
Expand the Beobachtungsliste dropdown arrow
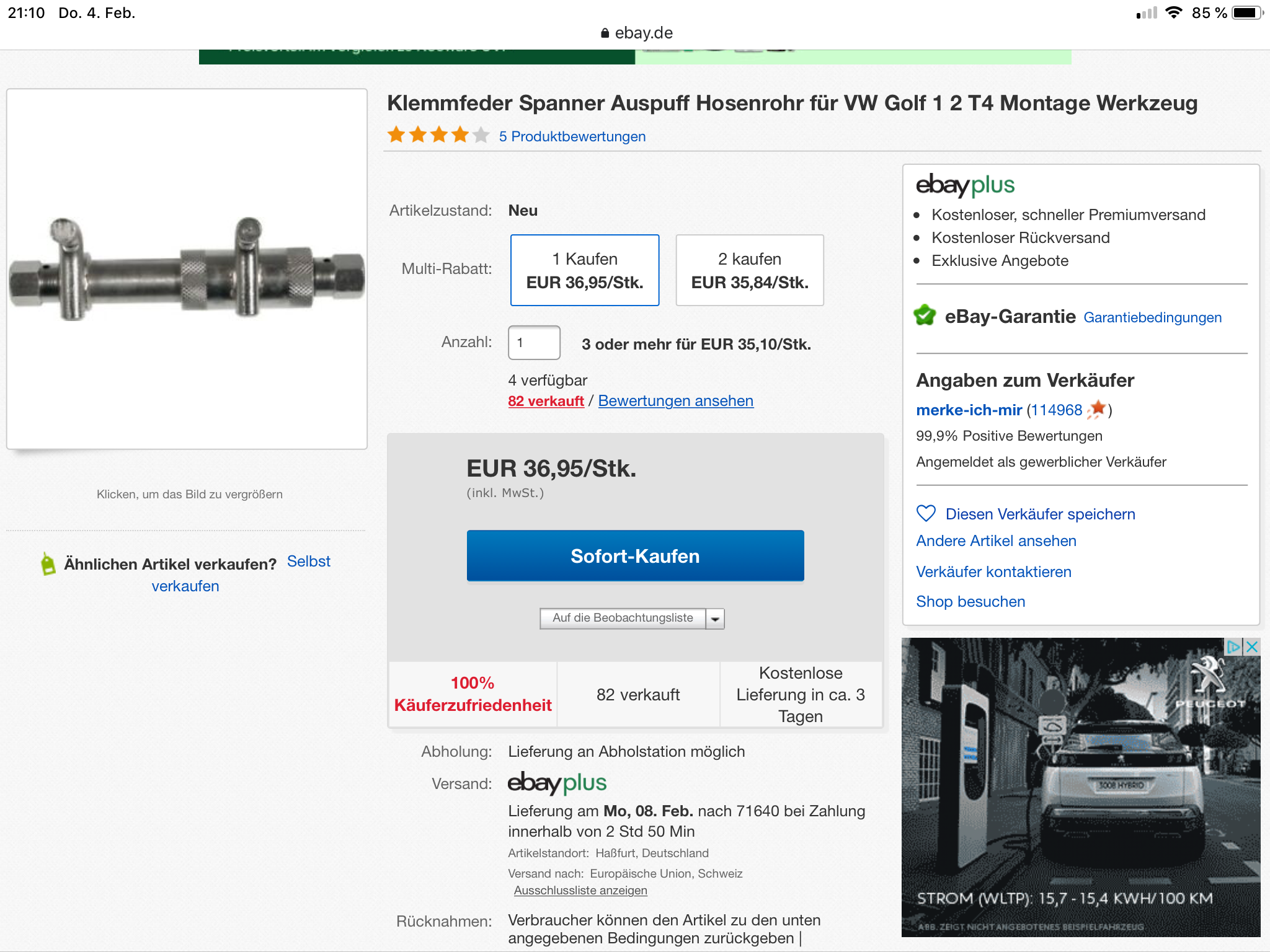click(x=715, y=619)
